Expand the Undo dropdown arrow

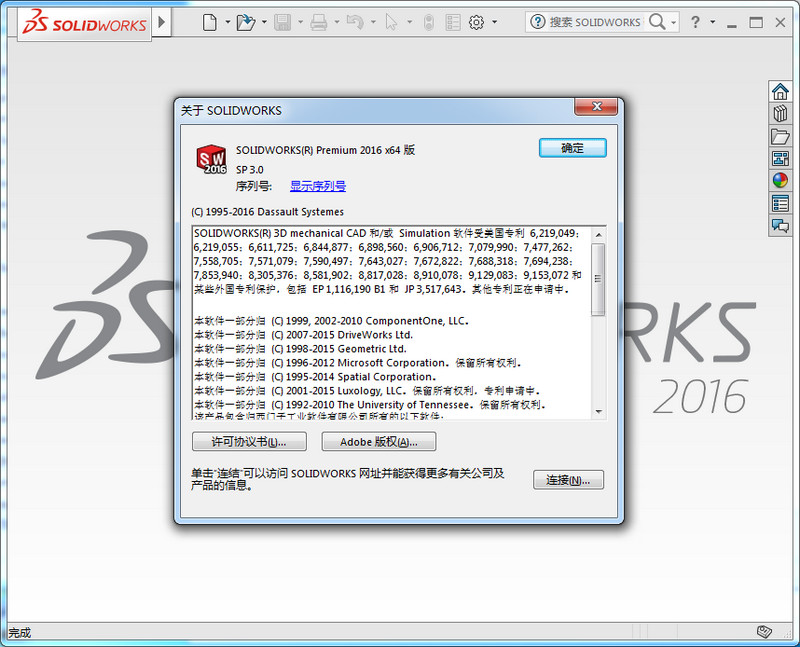click(x=372, y=21)
